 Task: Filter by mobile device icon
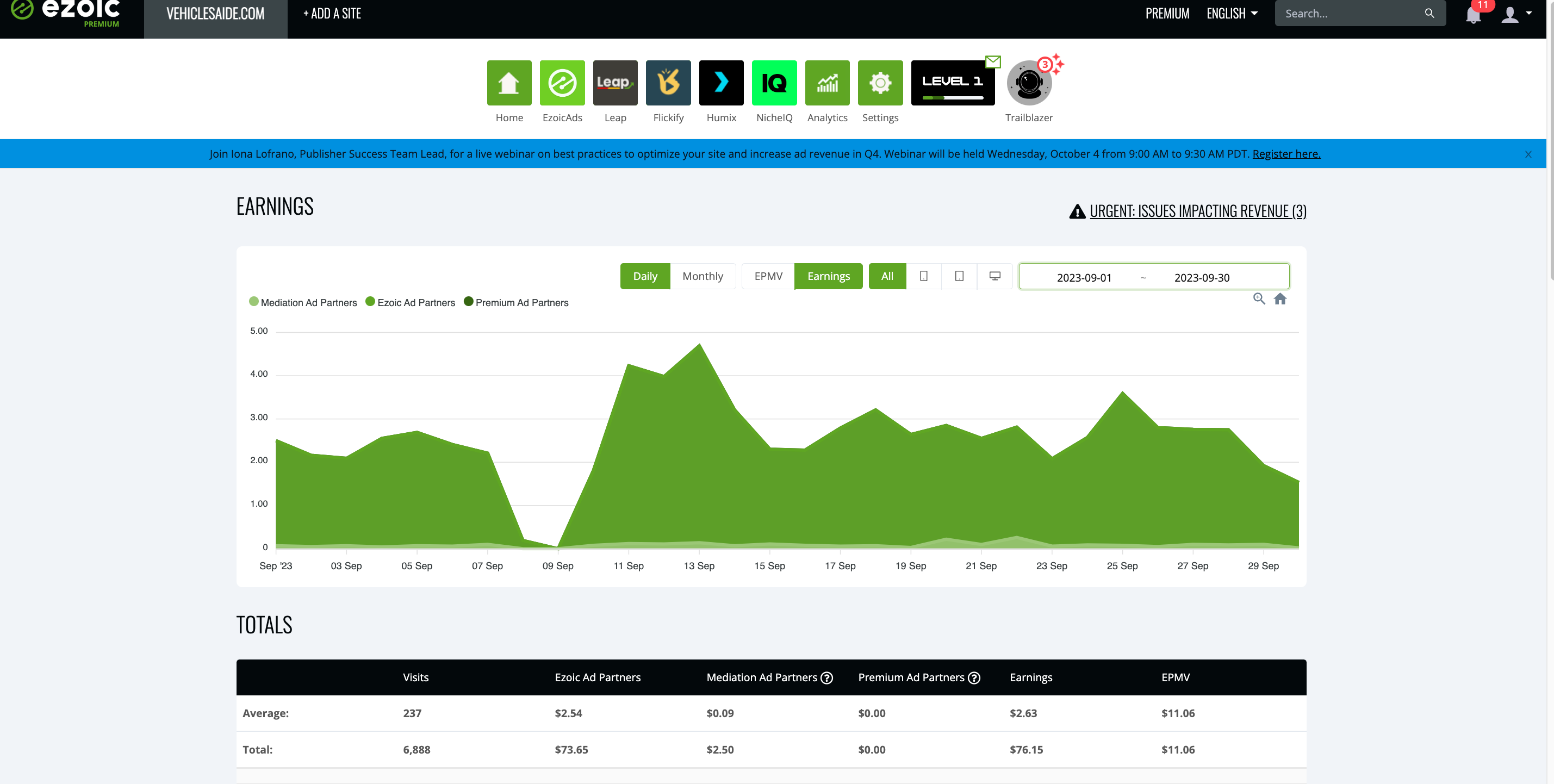[x=923, y=276]
